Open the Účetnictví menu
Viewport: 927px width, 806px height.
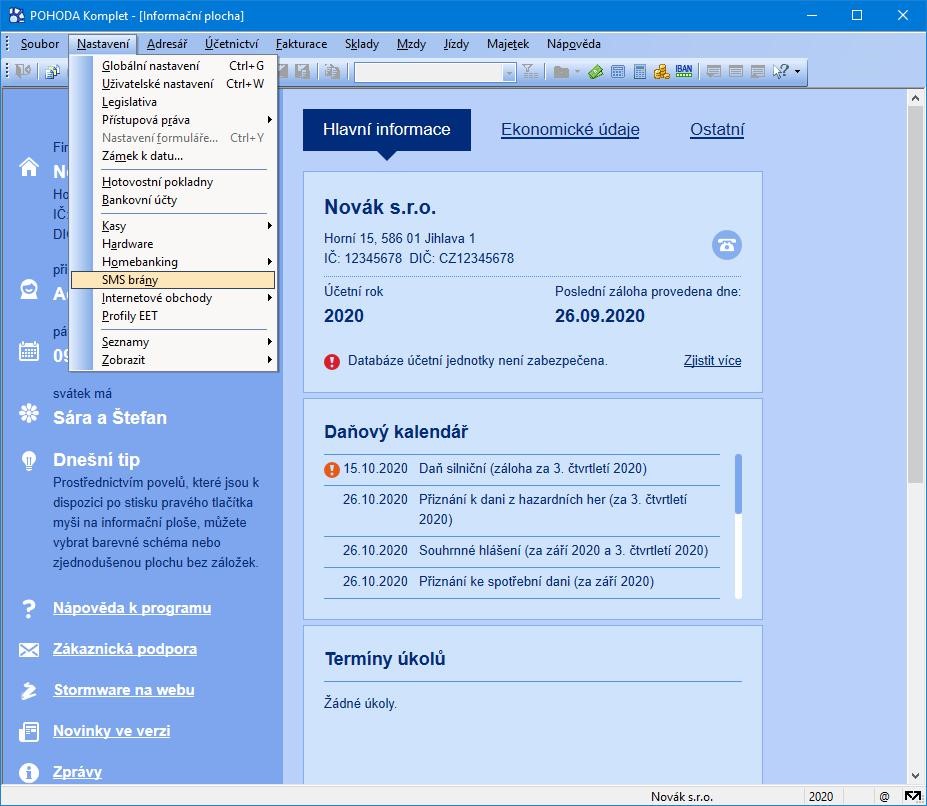coord(231,44)
